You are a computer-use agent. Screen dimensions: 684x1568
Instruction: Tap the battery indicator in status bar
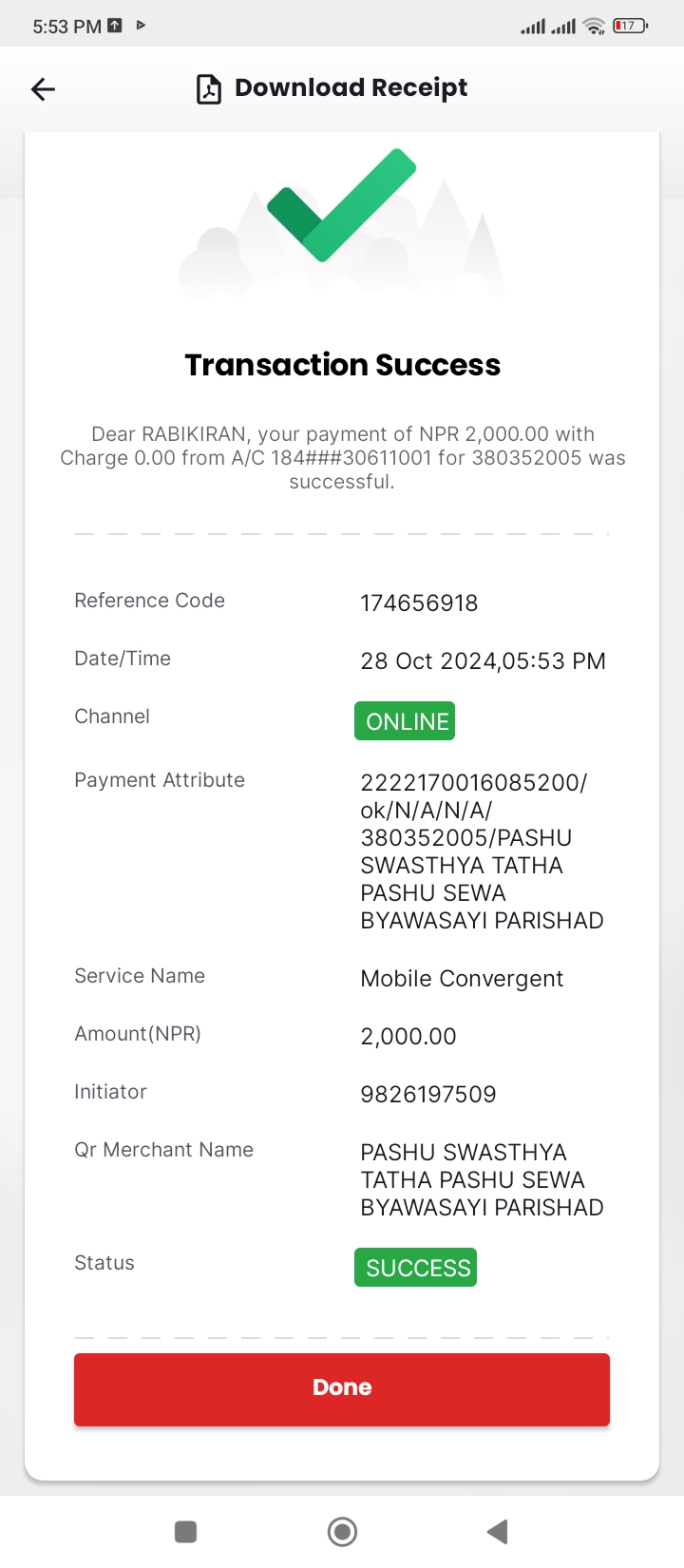point(630,26)
